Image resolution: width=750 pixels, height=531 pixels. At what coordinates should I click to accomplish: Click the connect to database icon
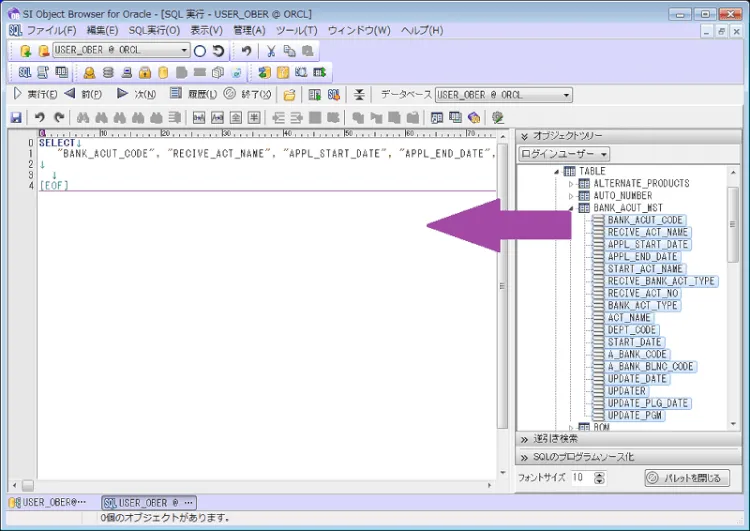26,50
